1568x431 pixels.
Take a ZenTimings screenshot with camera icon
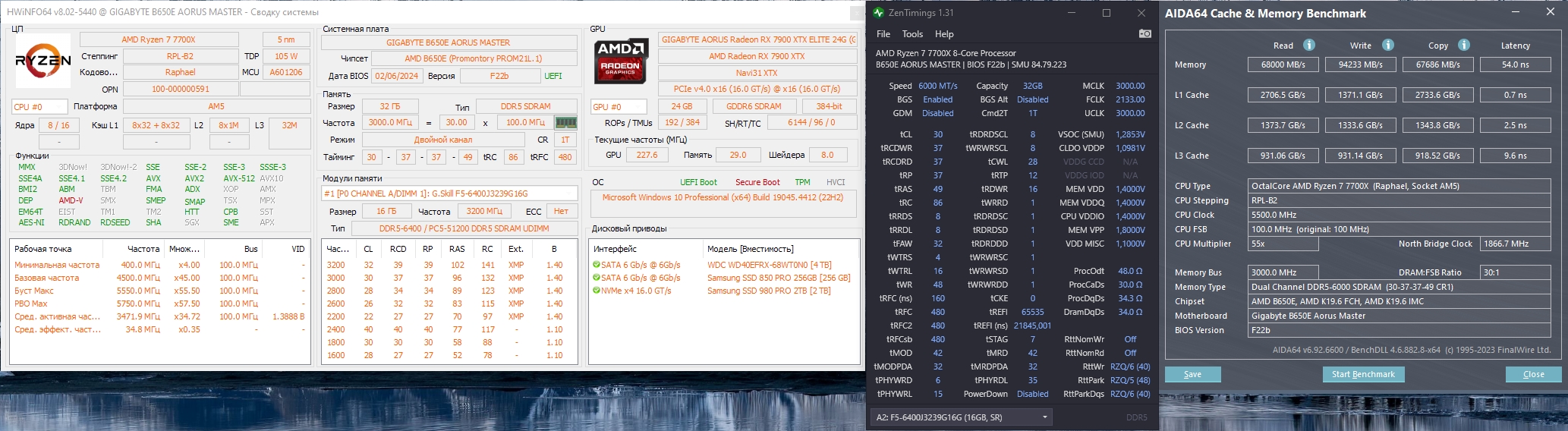(1145, 34)
